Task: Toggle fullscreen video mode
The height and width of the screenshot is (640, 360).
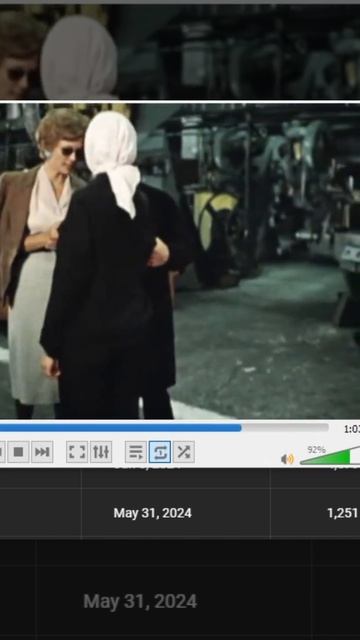Action: point(77,452)
